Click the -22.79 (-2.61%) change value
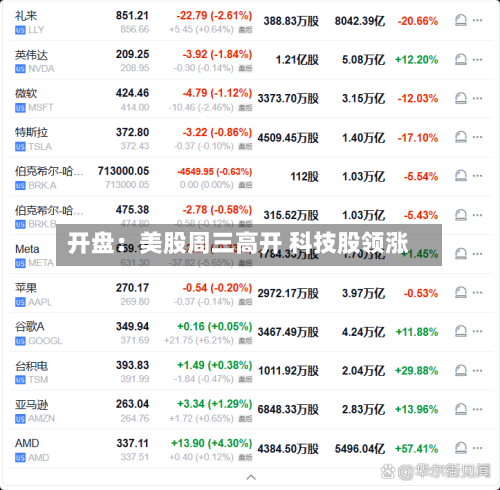Image resolution: width=500 pixels, height=490 pixels. 214,15
